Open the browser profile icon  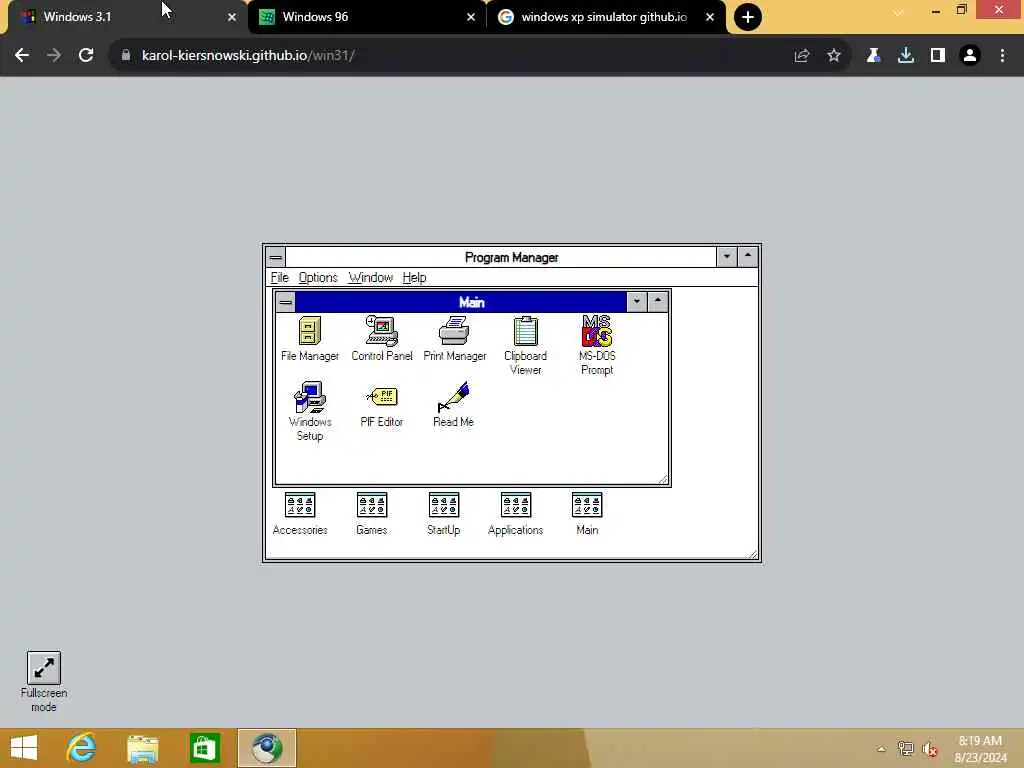coord(970,56)
